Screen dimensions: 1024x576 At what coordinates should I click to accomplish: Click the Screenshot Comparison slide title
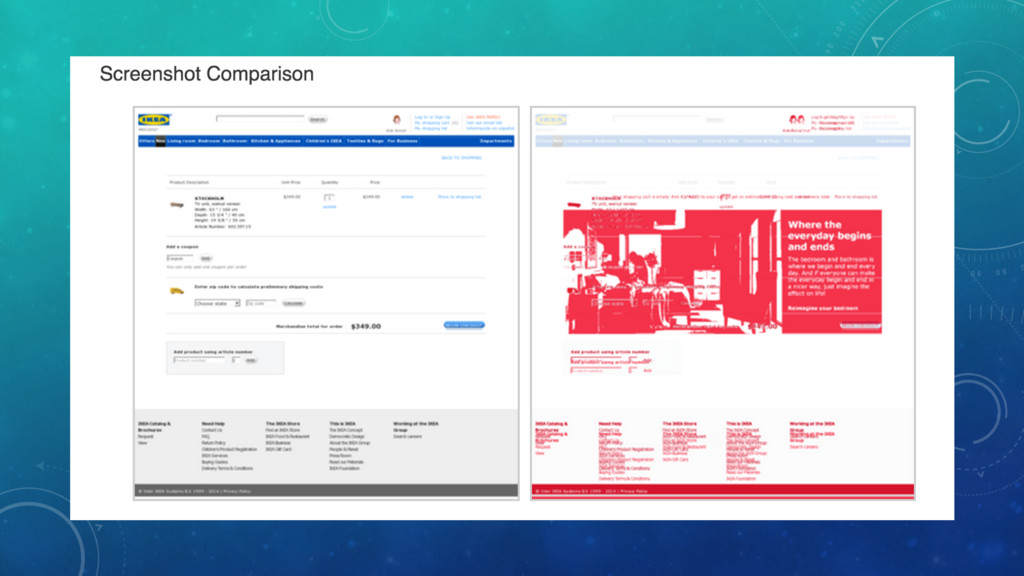[x=206, y=74]
